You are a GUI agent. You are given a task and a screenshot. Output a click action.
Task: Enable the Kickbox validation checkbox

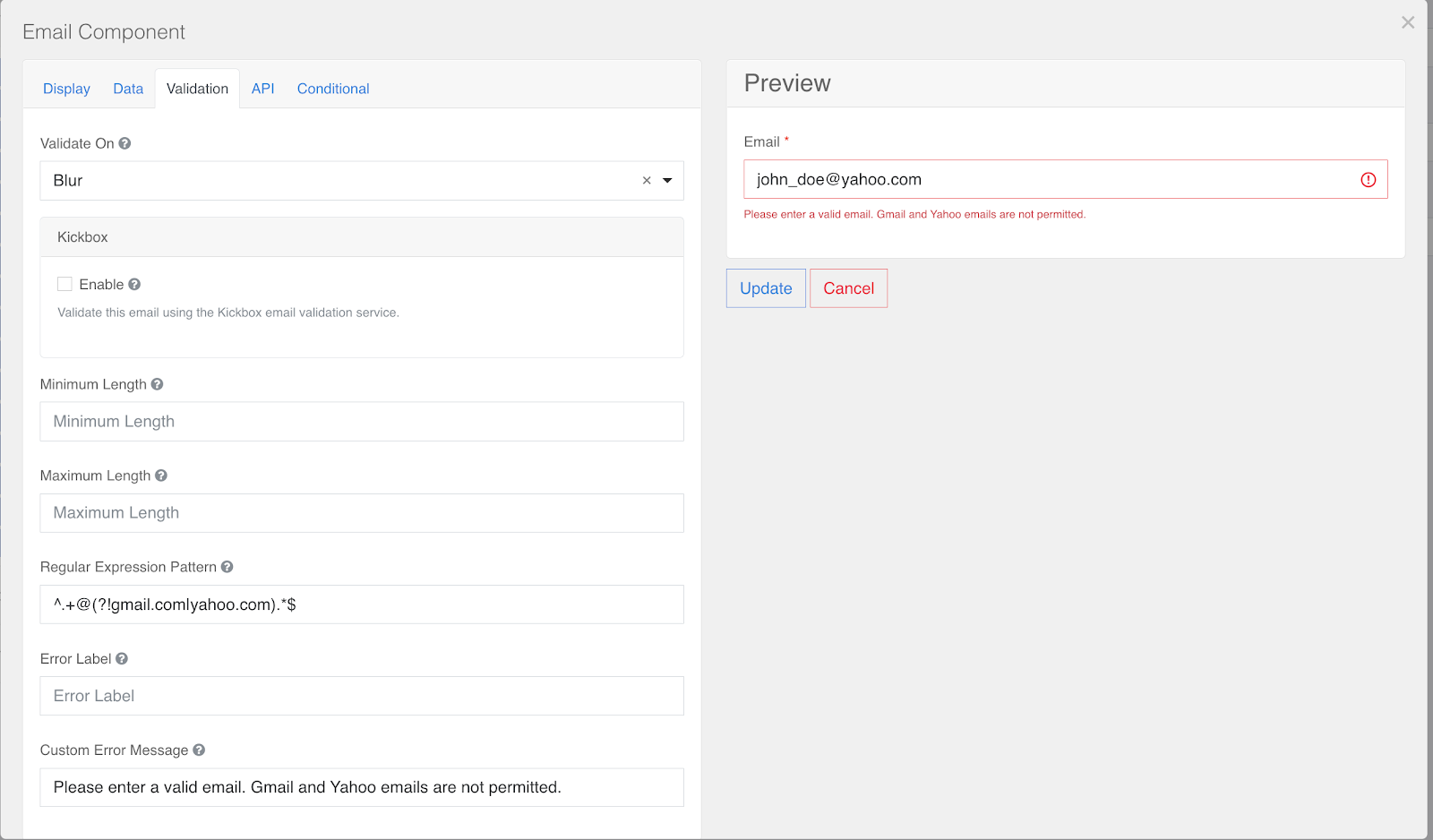(64, 285)
